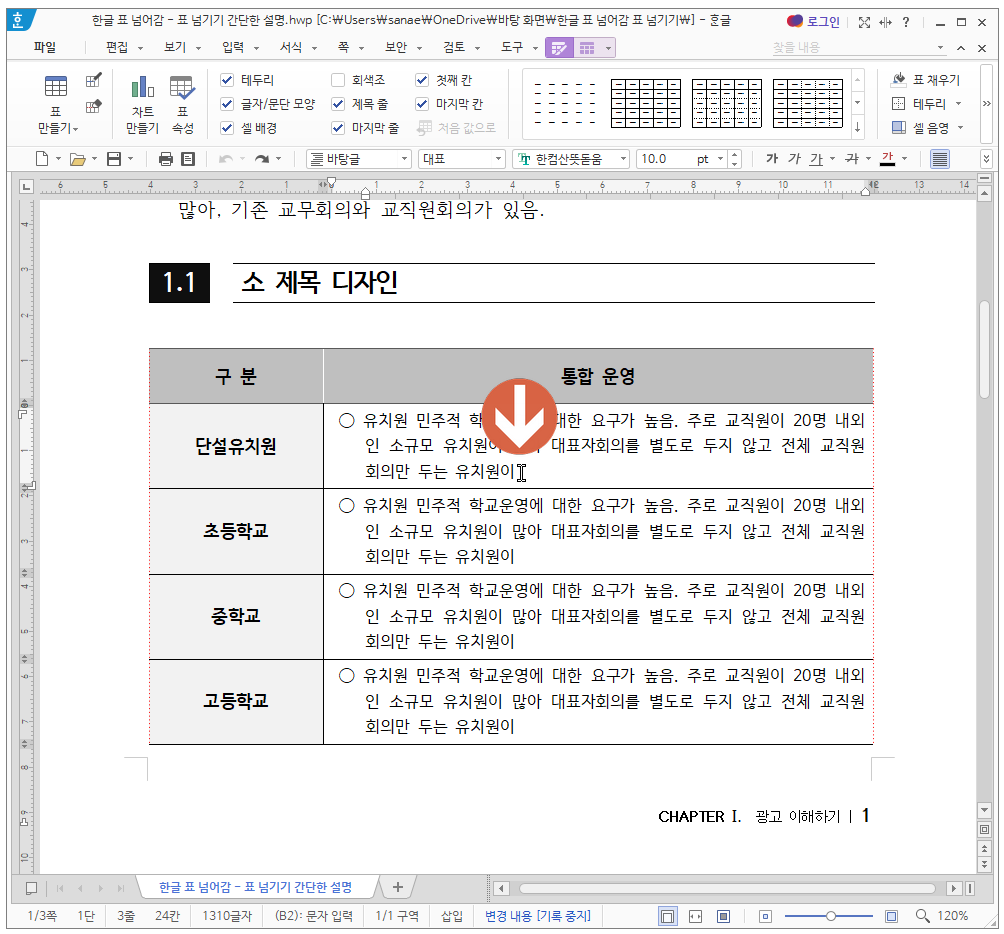The height and width of the screenshot is (934, 1004).
Task: Click 변경 내용 [기록 중지] status
Action: point(538,916)
